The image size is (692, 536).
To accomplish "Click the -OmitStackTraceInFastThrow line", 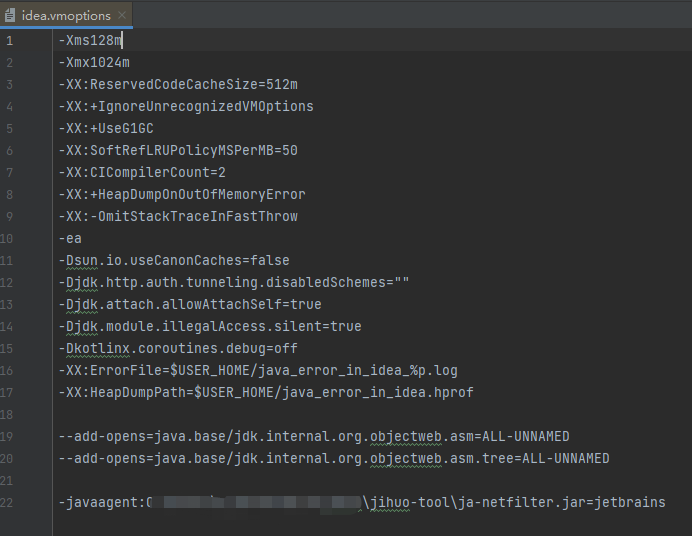I will tap(178, 217).
